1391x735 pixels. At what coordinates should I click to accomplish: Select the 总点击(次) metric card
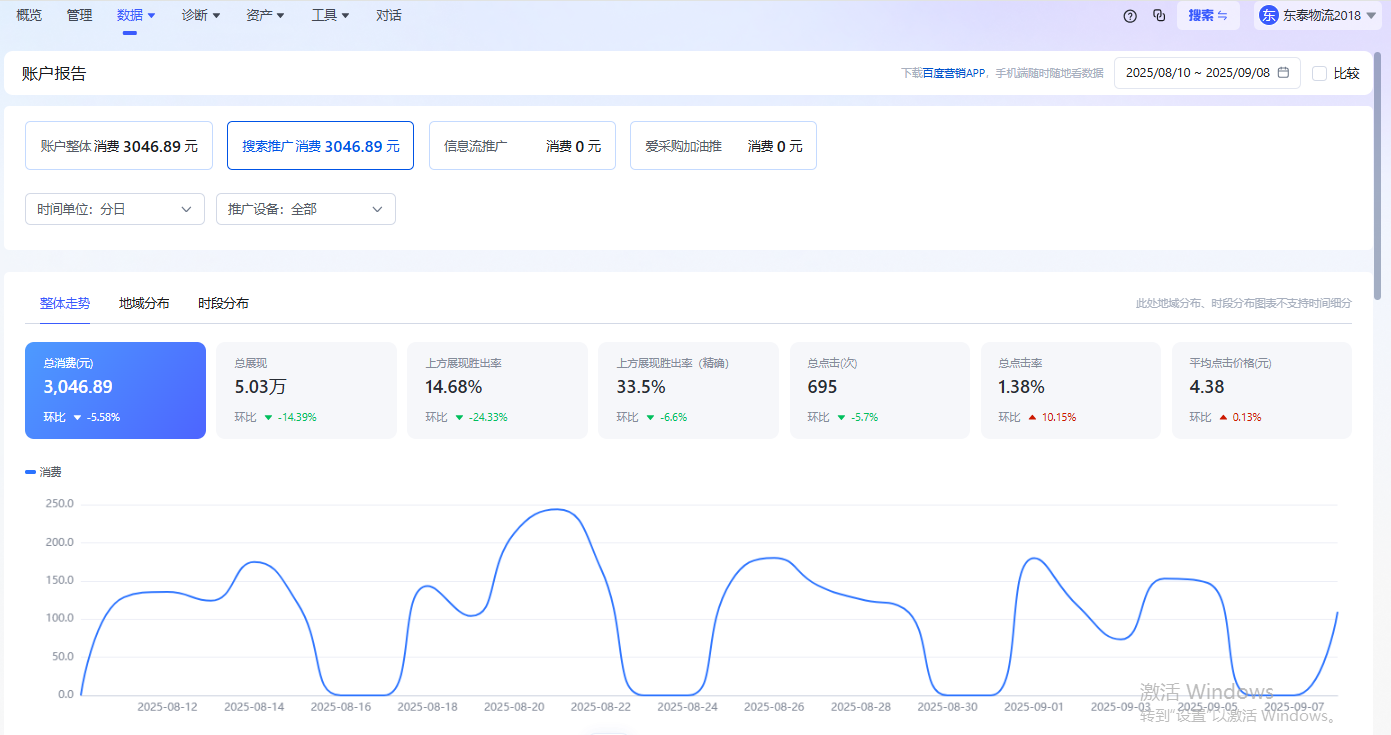tap(879, 390)
